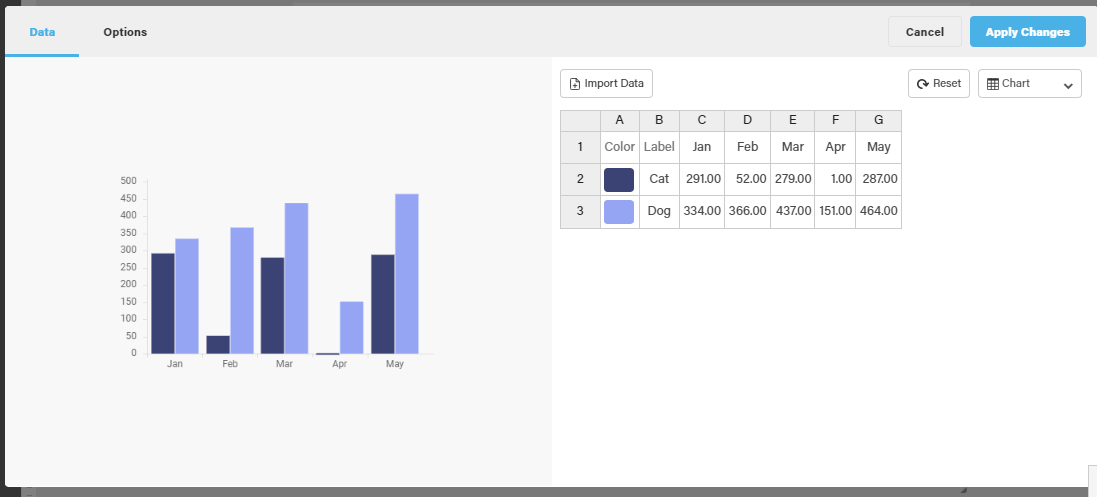Viewport: 1097px width, 497px height.
Task: Click the dark Cat bar for Jan
Action: (163, 303)
